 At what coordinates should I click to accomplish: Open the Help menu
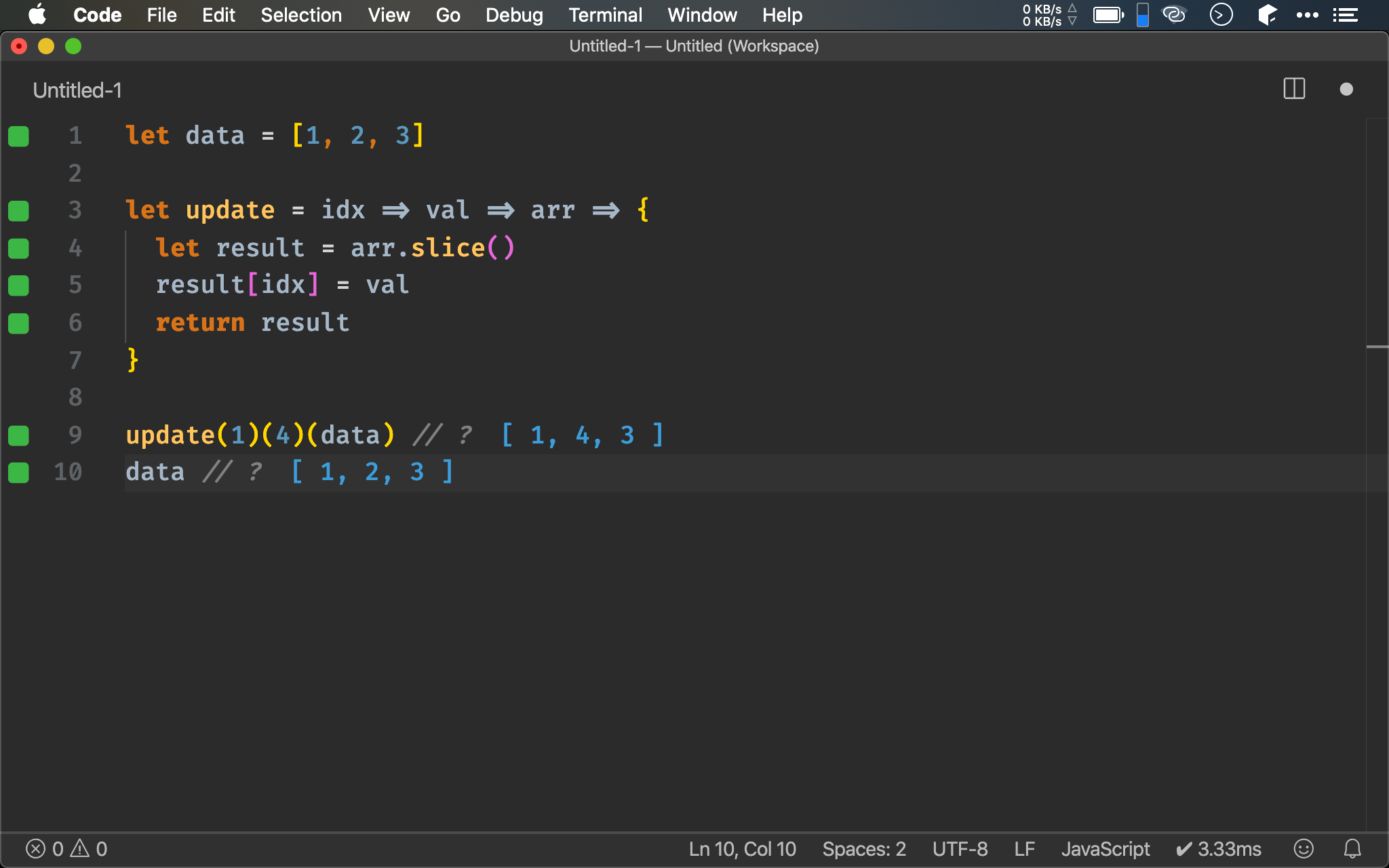[x=782, y=15]
